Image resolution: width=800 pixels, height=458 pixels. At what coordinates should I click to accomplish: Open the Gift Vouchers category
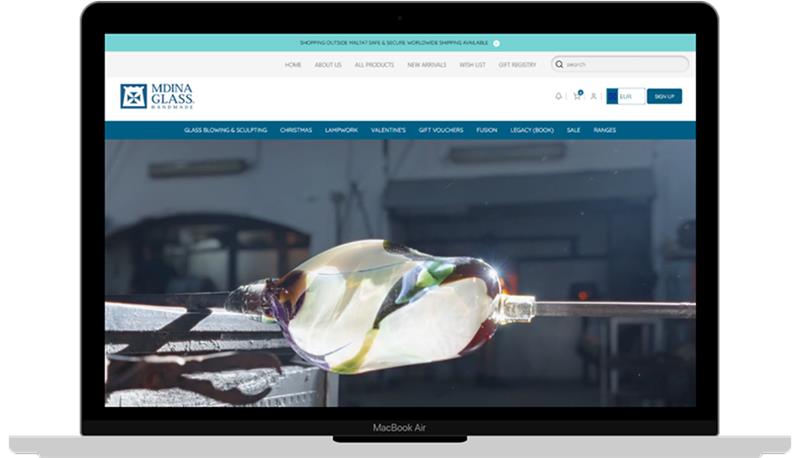pyautogui.click(x=438, y=130)
